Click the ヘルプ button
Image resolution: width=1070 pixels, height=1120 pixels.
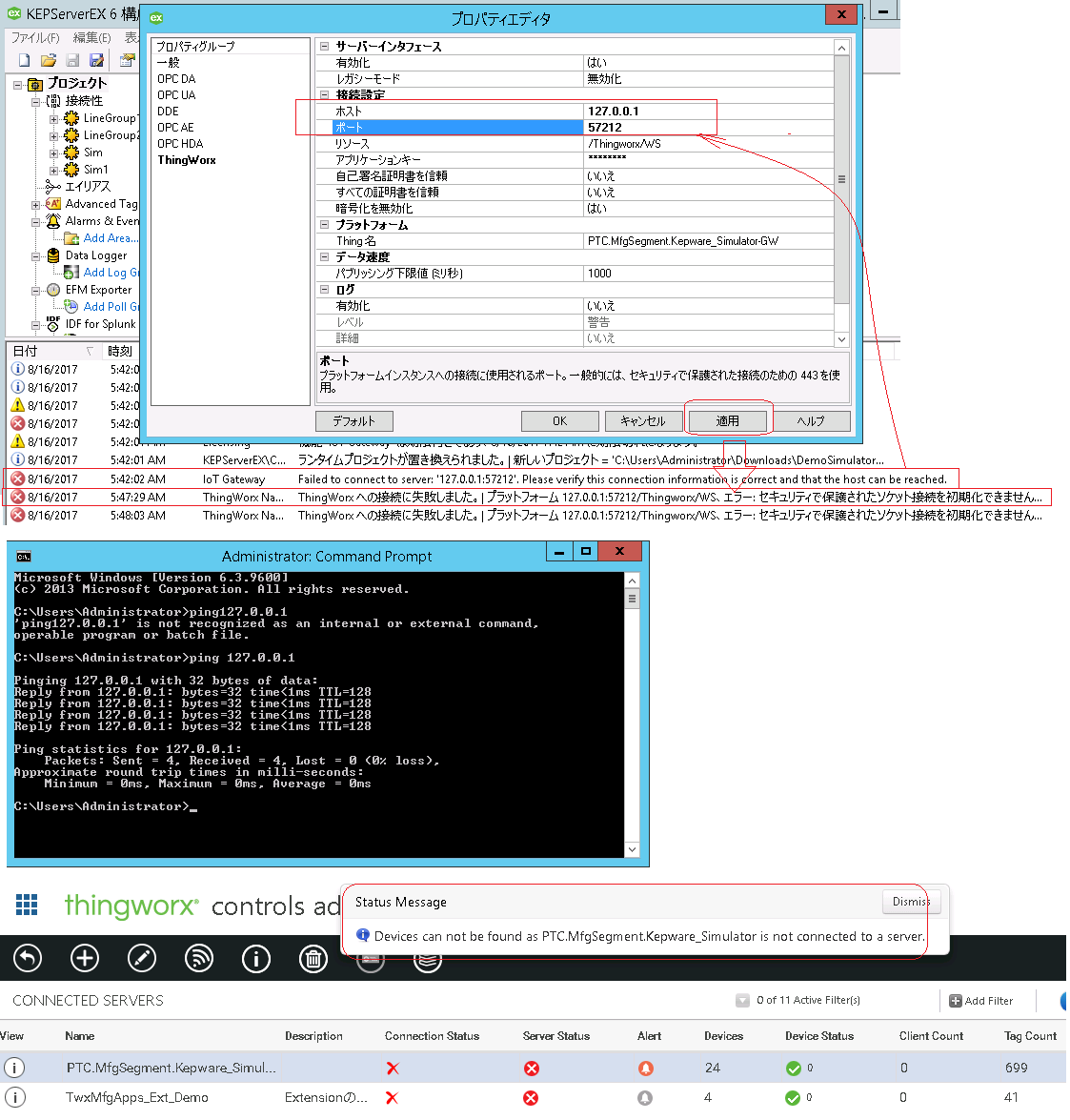point(811,420)
